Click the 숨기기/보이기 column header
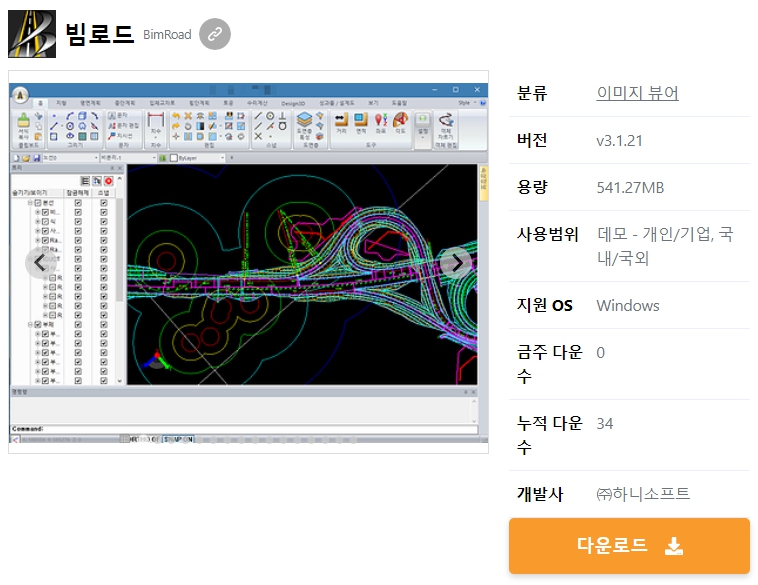Viewport: 758px width, 585px height. point(37,193)
